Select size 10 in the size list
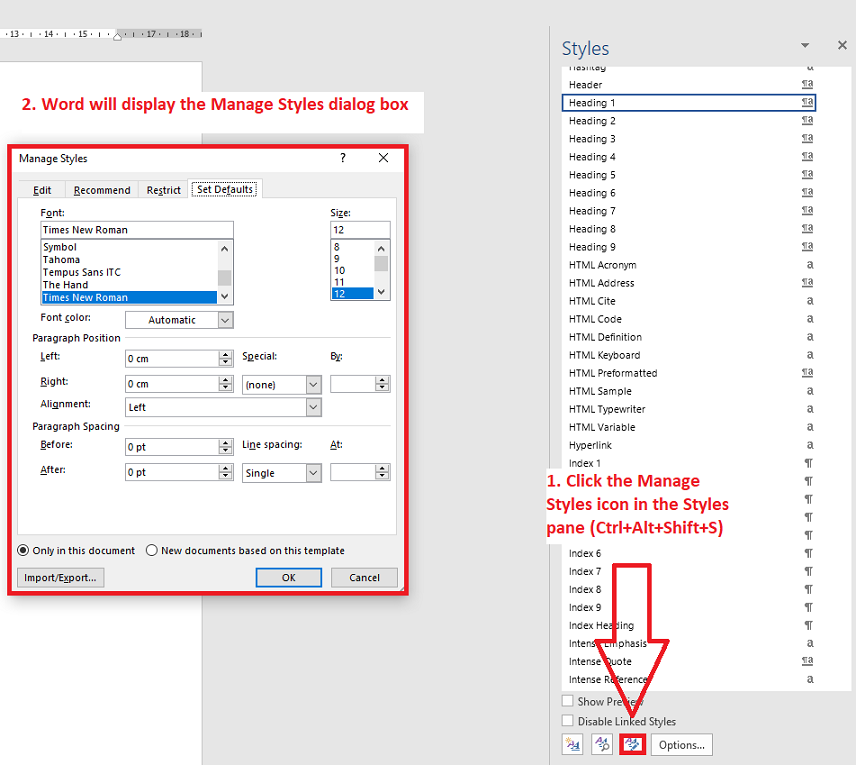Viewport: 856px width, 765px height. tap(352, 270)
